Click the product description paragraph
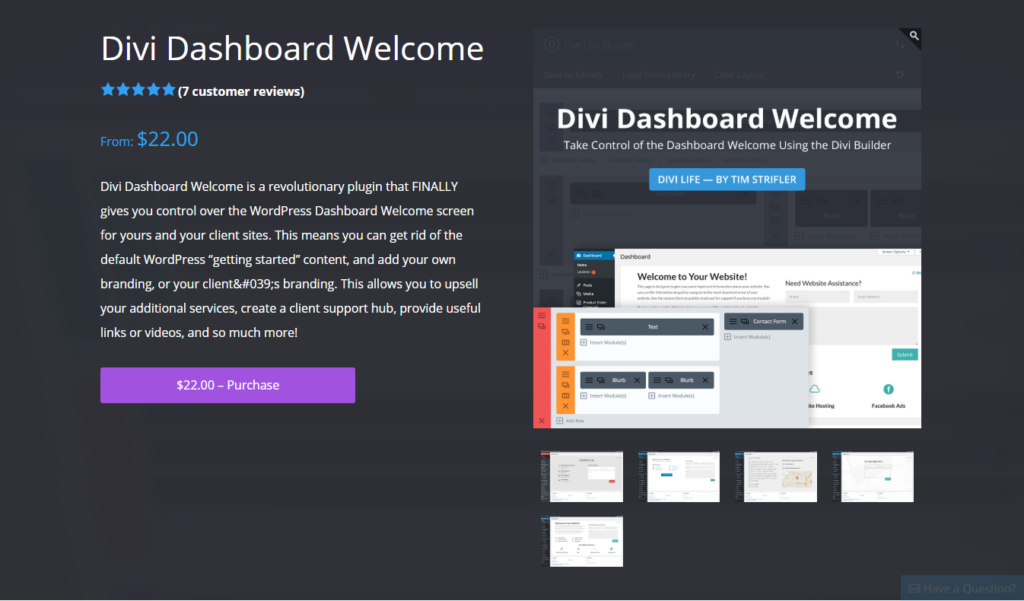This screenshot has width=1024, height=601. tap(291, 259)
